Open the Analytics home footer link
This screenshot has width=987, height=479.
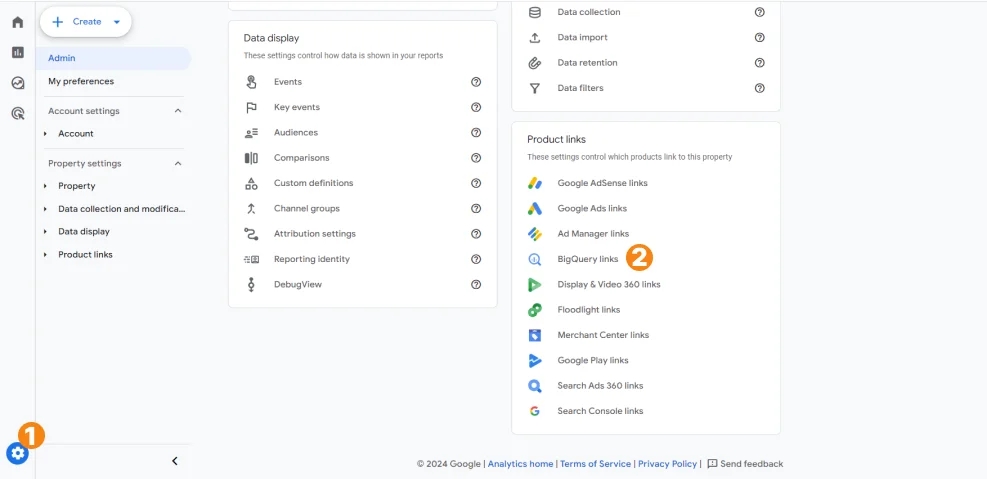tap(521, 464)
